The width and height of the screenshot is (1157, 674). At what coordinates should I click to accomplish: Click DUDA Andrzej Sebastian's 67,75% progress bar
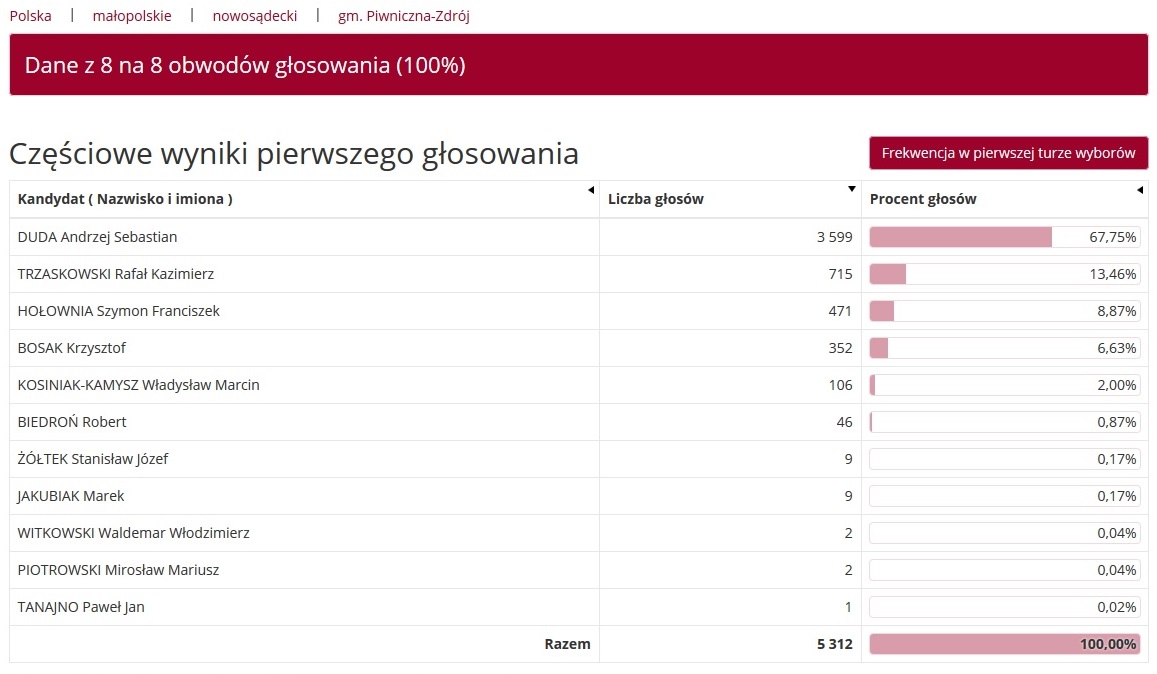[1004, 237]
